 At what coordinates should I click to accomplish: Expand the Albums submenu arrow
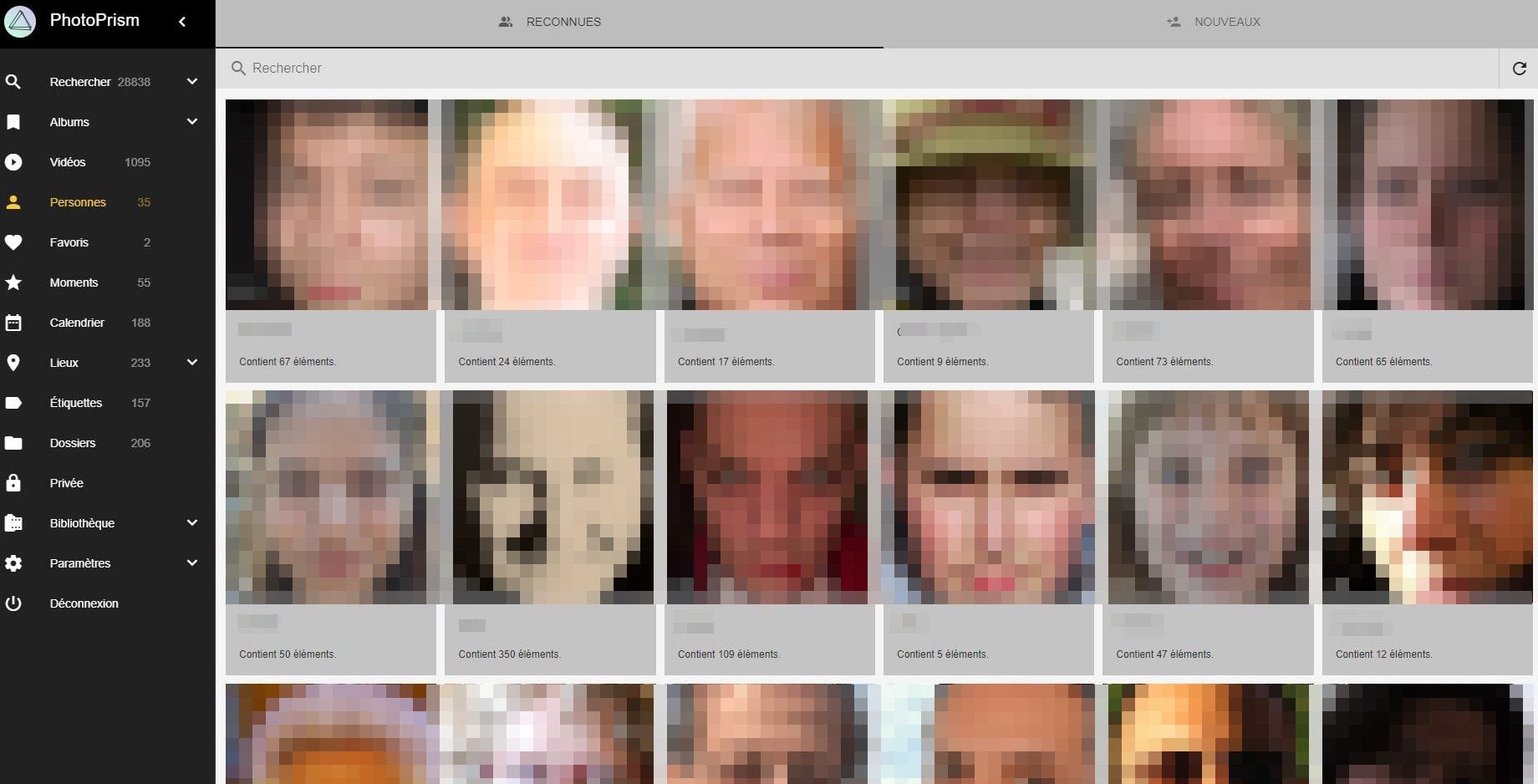[192, 122]
